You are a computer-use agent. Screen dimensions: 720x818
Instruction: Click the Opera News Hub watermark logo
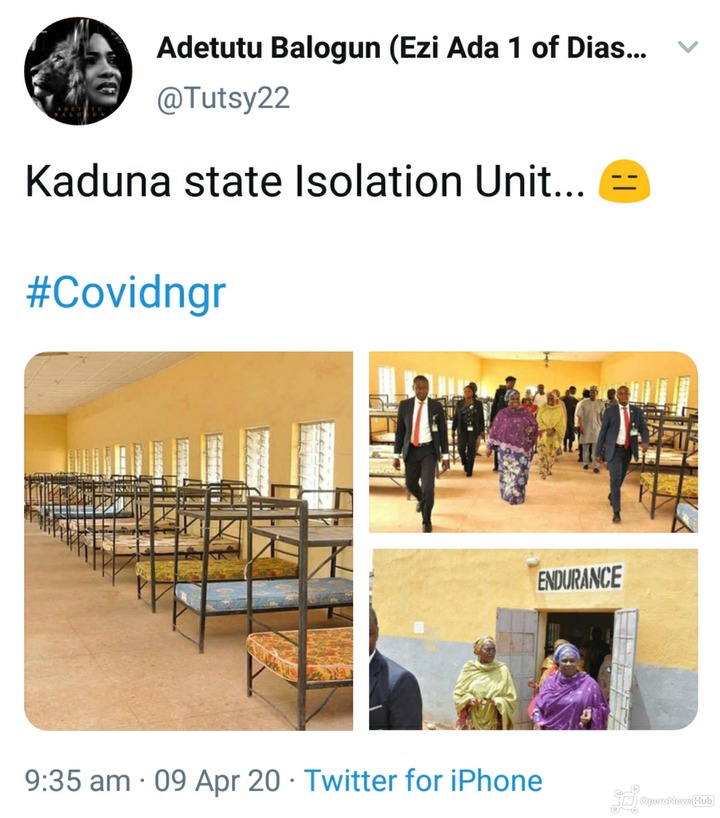point(664,800)
